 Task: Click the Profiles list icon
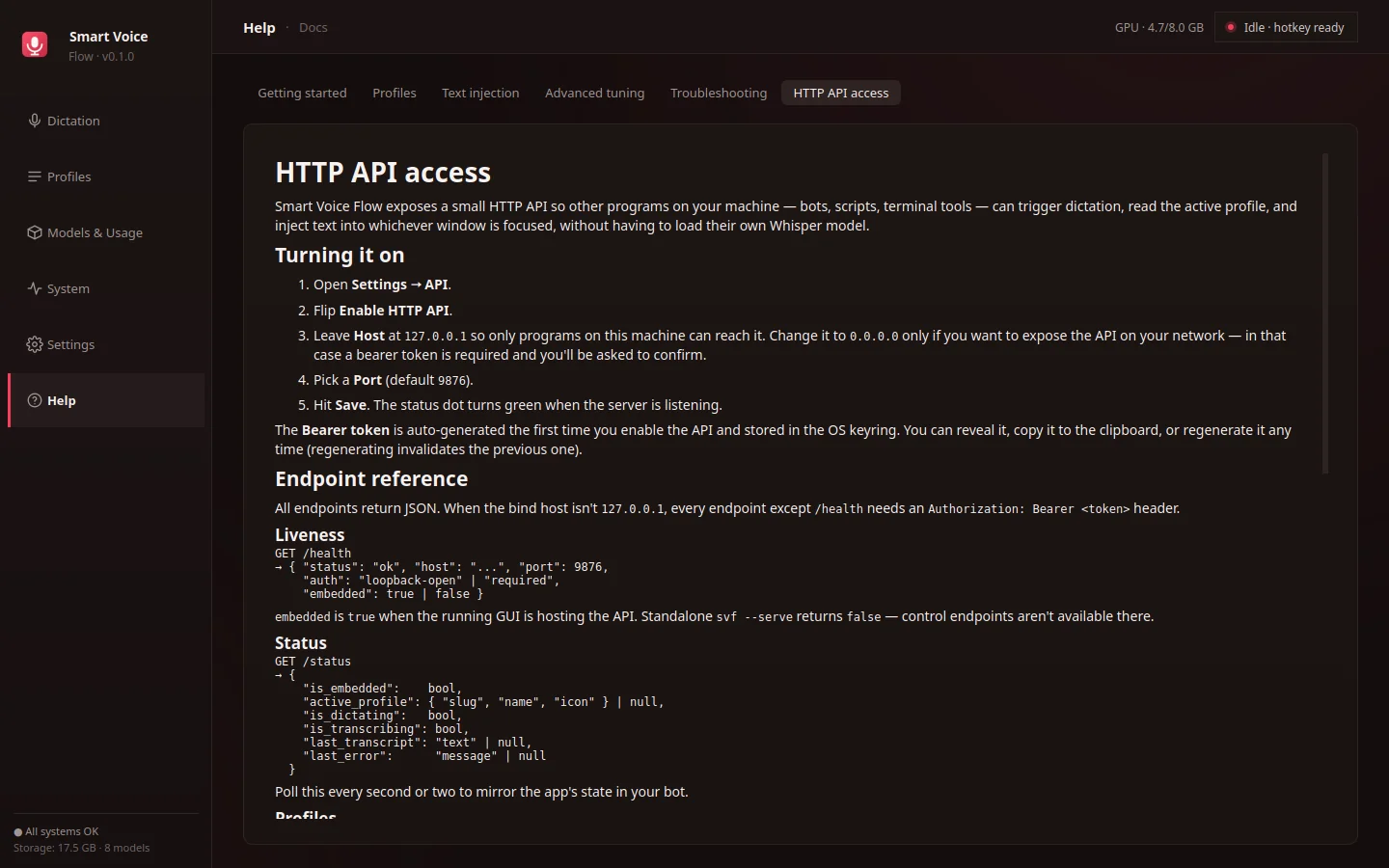click(35, 176)
